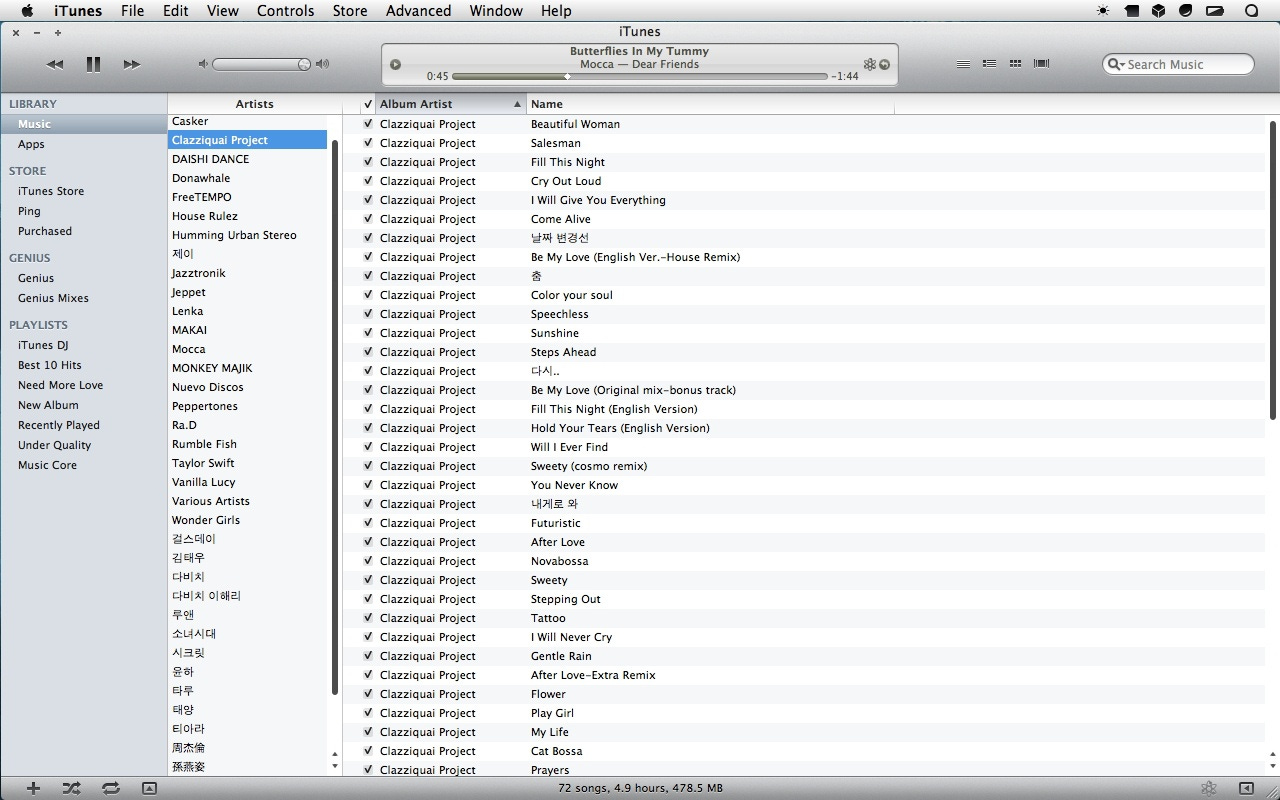Viewport: 1280px width, 800px height.
Task: Open the Recently Played playlist
Action: (x=59, y=425)
